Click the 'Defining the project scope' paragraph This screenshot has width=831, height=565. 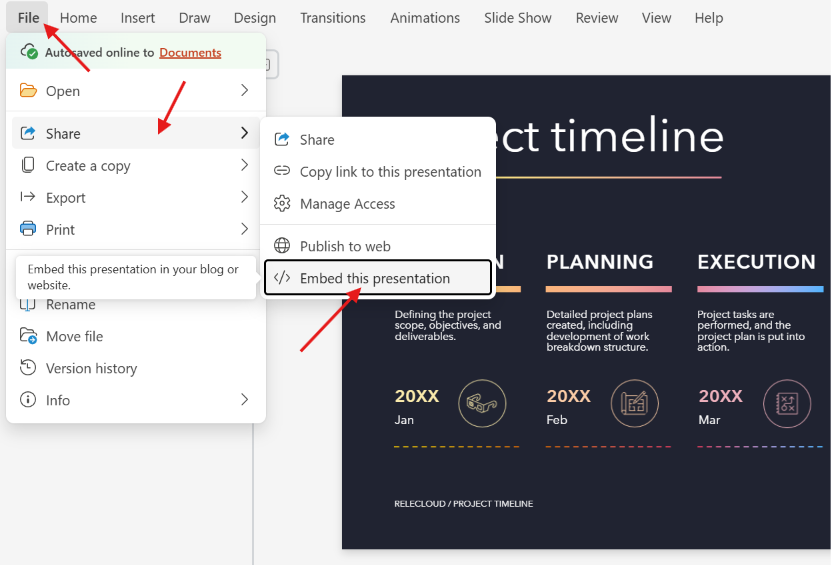coord(448,325)
